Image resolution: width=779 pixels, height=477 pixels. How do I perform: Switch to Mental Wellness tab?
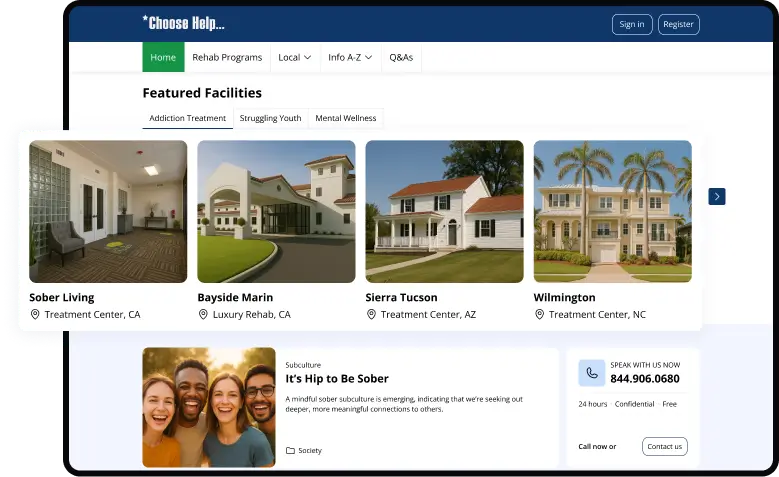coord(346,118)
